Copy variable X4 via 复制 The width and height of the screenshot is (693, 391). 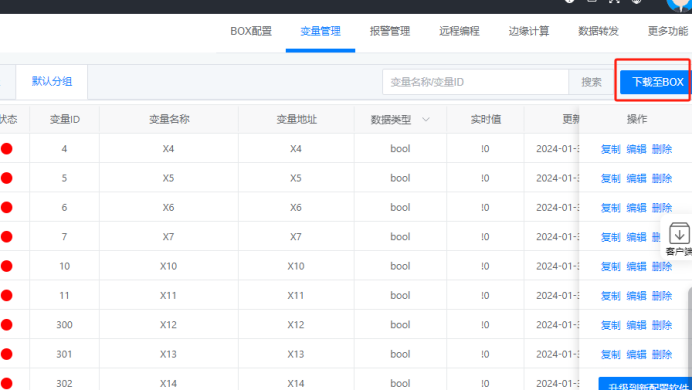click(x=610, y=149)
